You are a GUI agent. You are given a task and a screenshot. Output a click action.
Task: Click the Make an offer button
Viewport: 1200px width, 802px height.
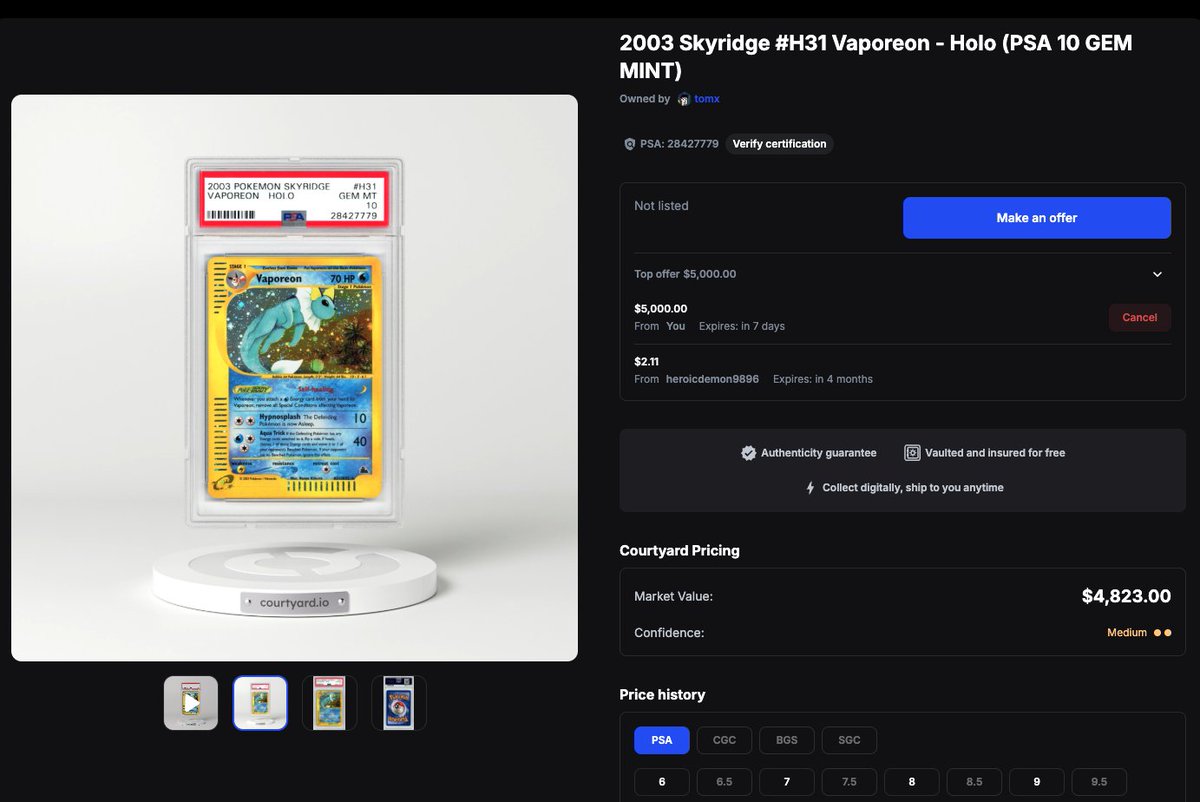(x=1036, y=218)
